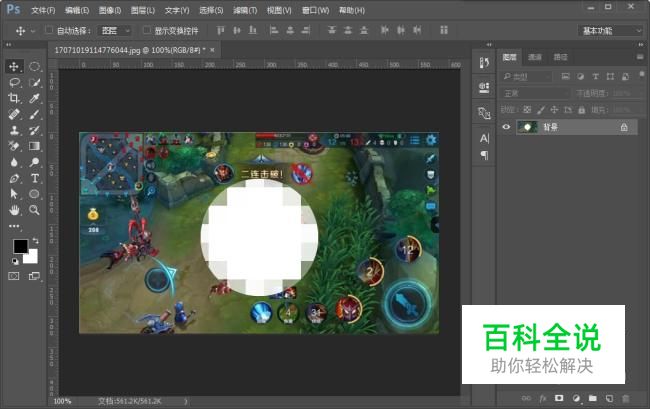Select the Eyedropper tool
This screenshot has height=409, width=650.
[34, 98]
